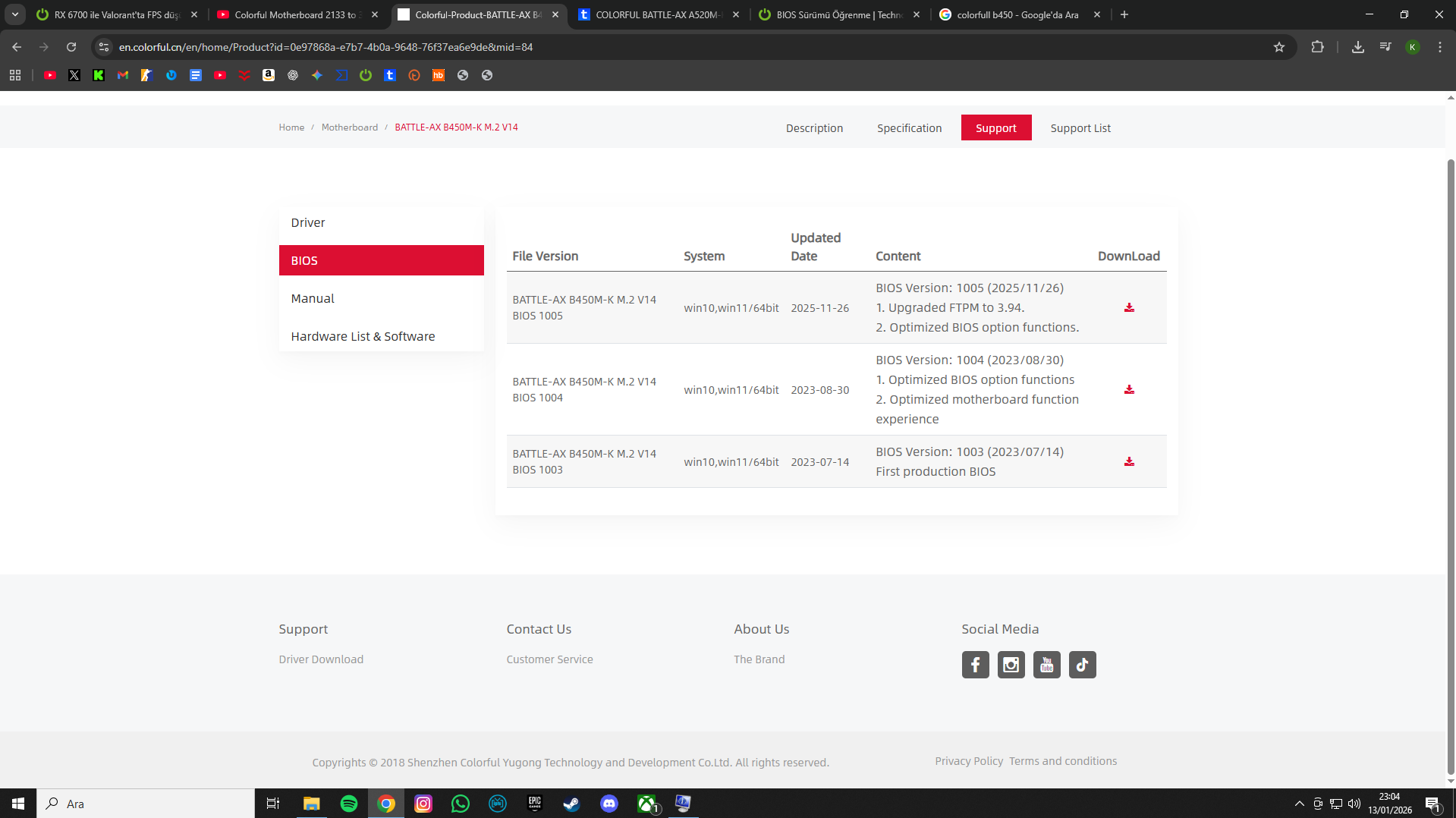Viewport: 1456px width, 818px height.
Task: Open Colorful's TikTok page
Action: pyautogui.click(x=1083, y=665)
